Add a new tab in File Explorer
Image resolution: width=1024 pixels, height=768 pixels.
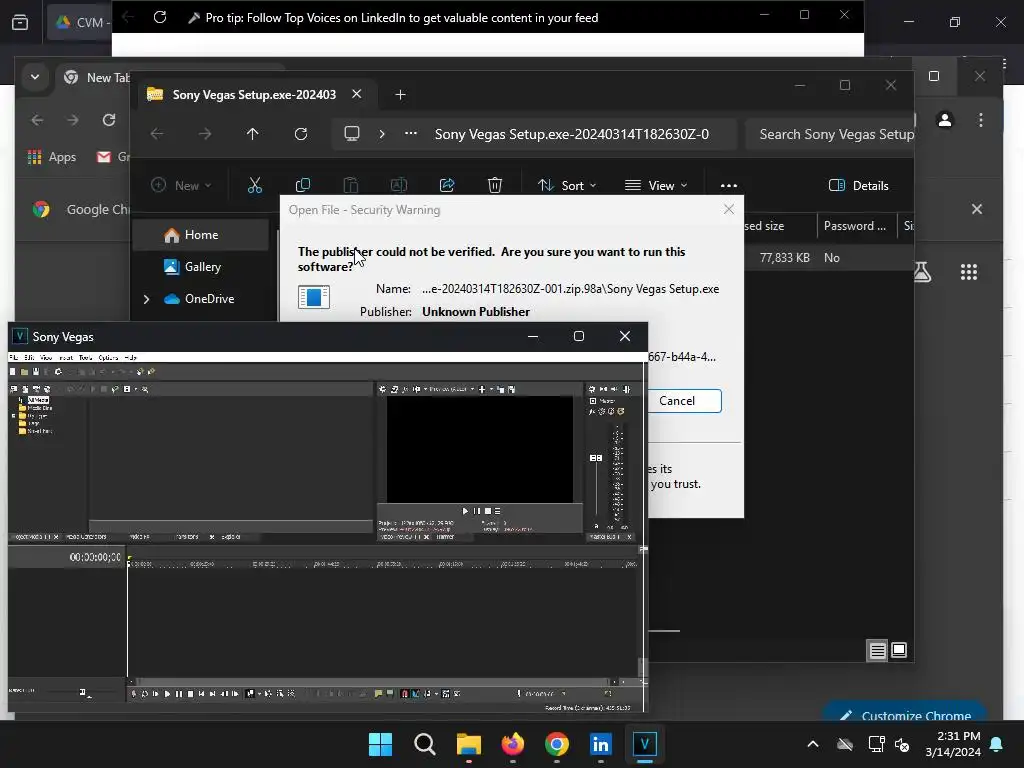(400, 95)
